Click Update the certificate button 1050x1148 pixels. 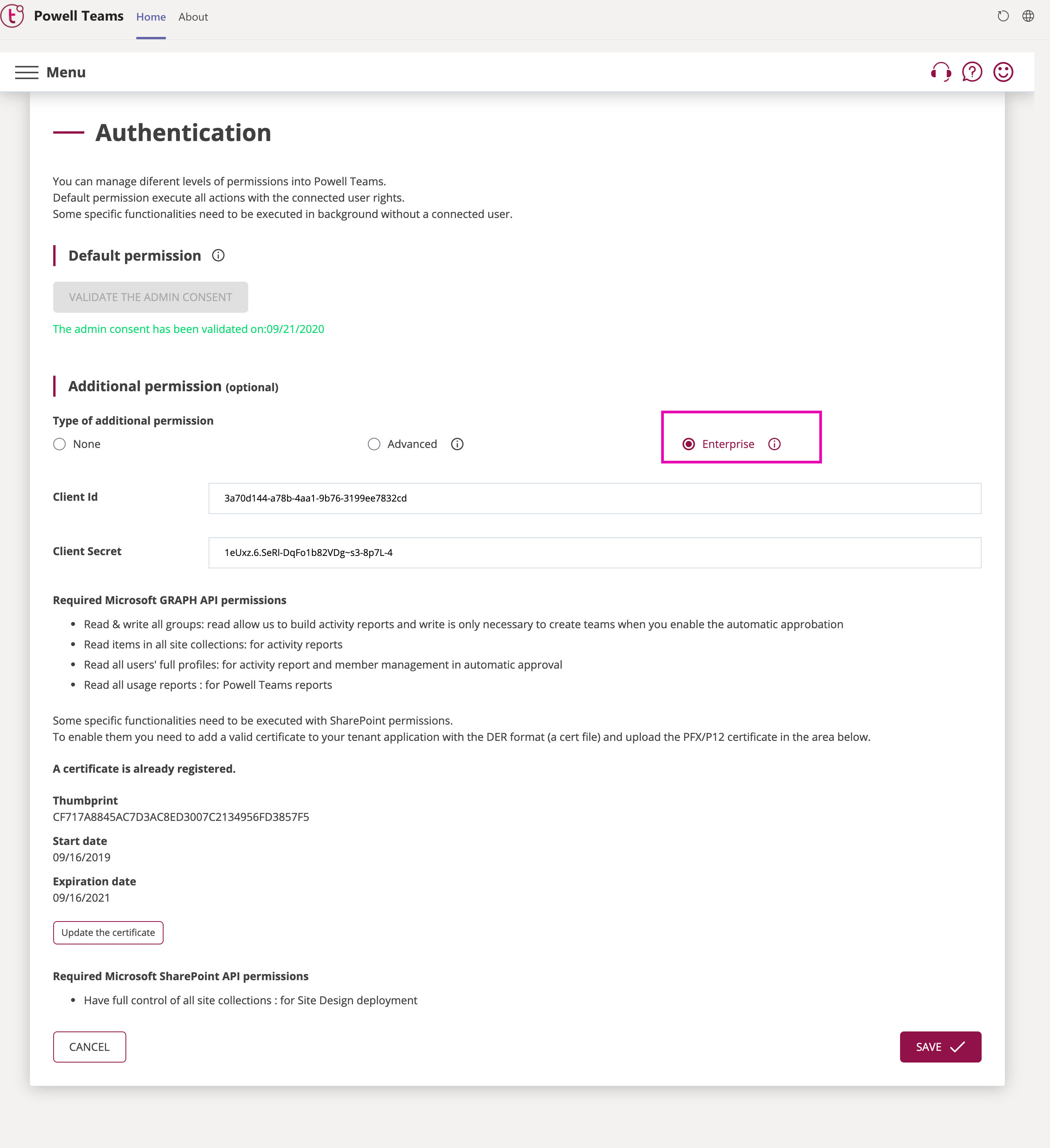tap(108, 933)
